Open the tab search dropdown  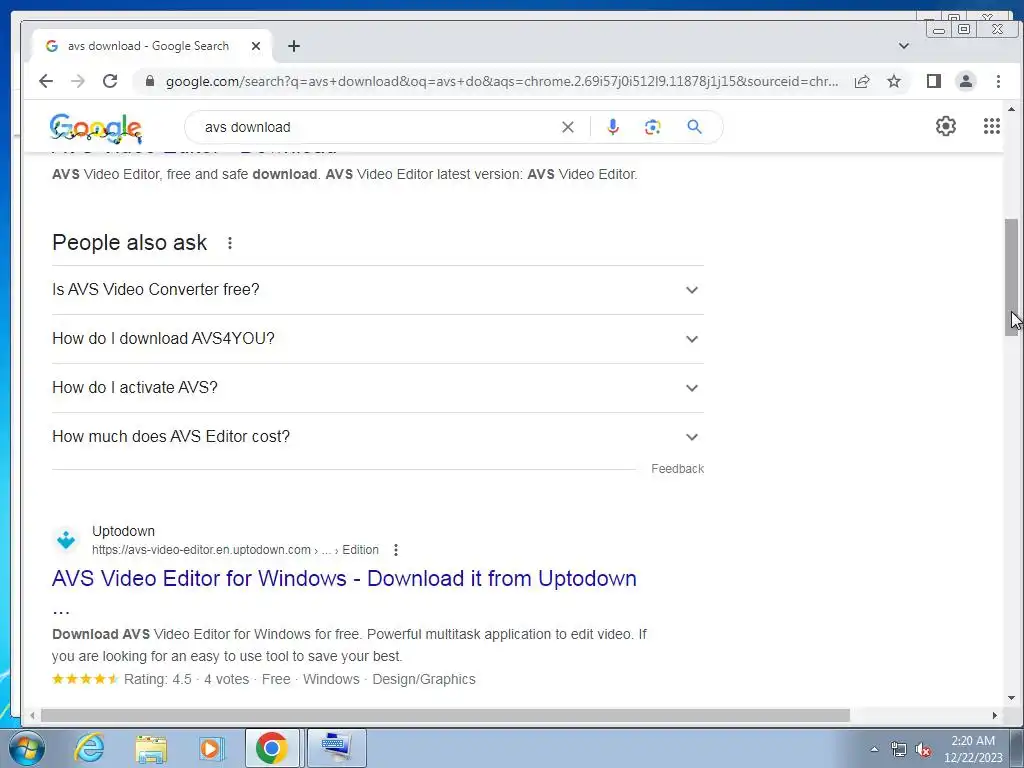click(904, 46)
